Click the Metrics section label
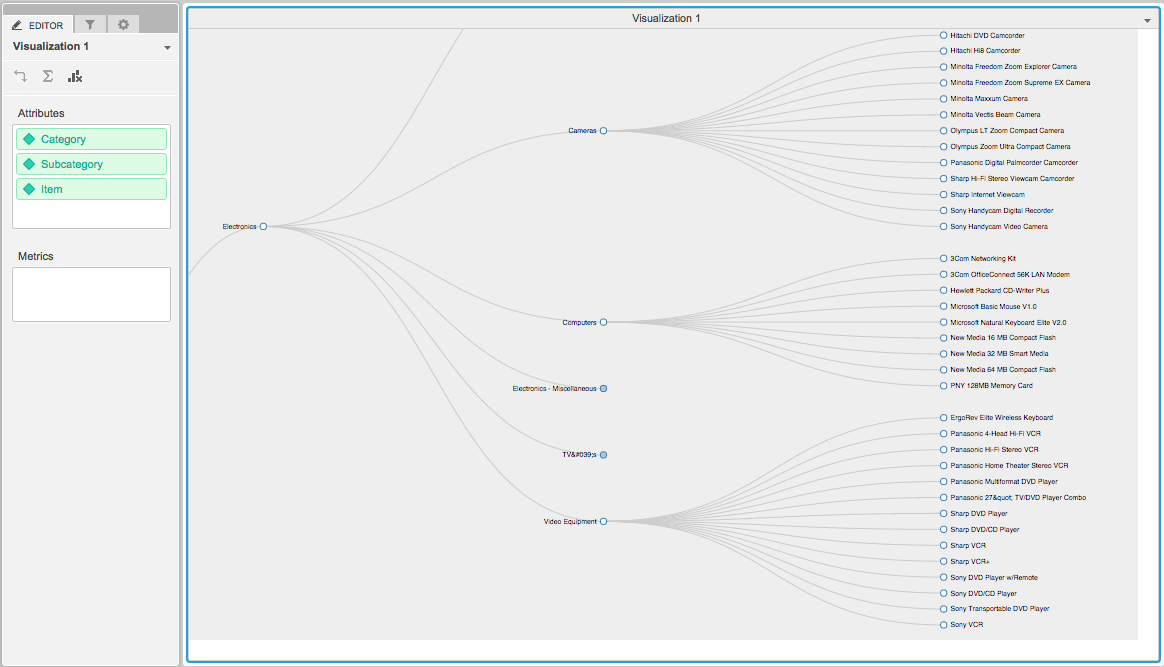Screen dimensions: 1164x667 [36, 256]
